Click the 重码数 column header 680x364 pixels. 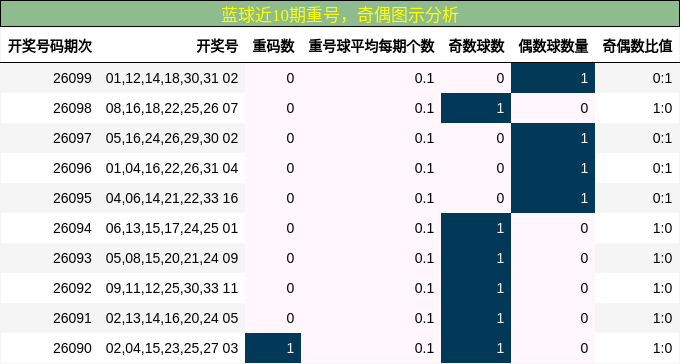point(273,46)
